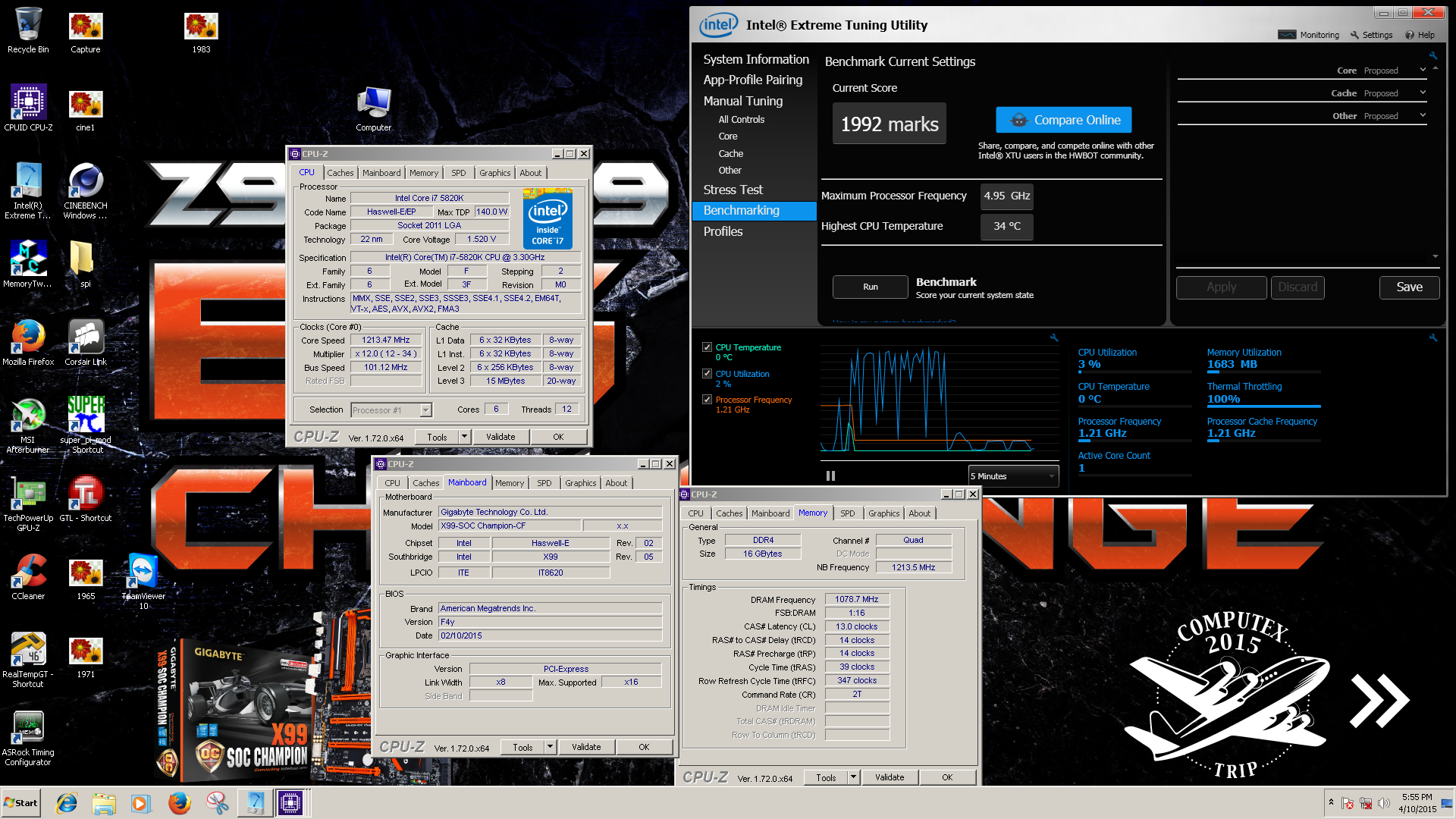Open Profiles in XTU sidebar
Image resolution: width=1456 pixels, height=819 pixels.
tap(723, 231)
